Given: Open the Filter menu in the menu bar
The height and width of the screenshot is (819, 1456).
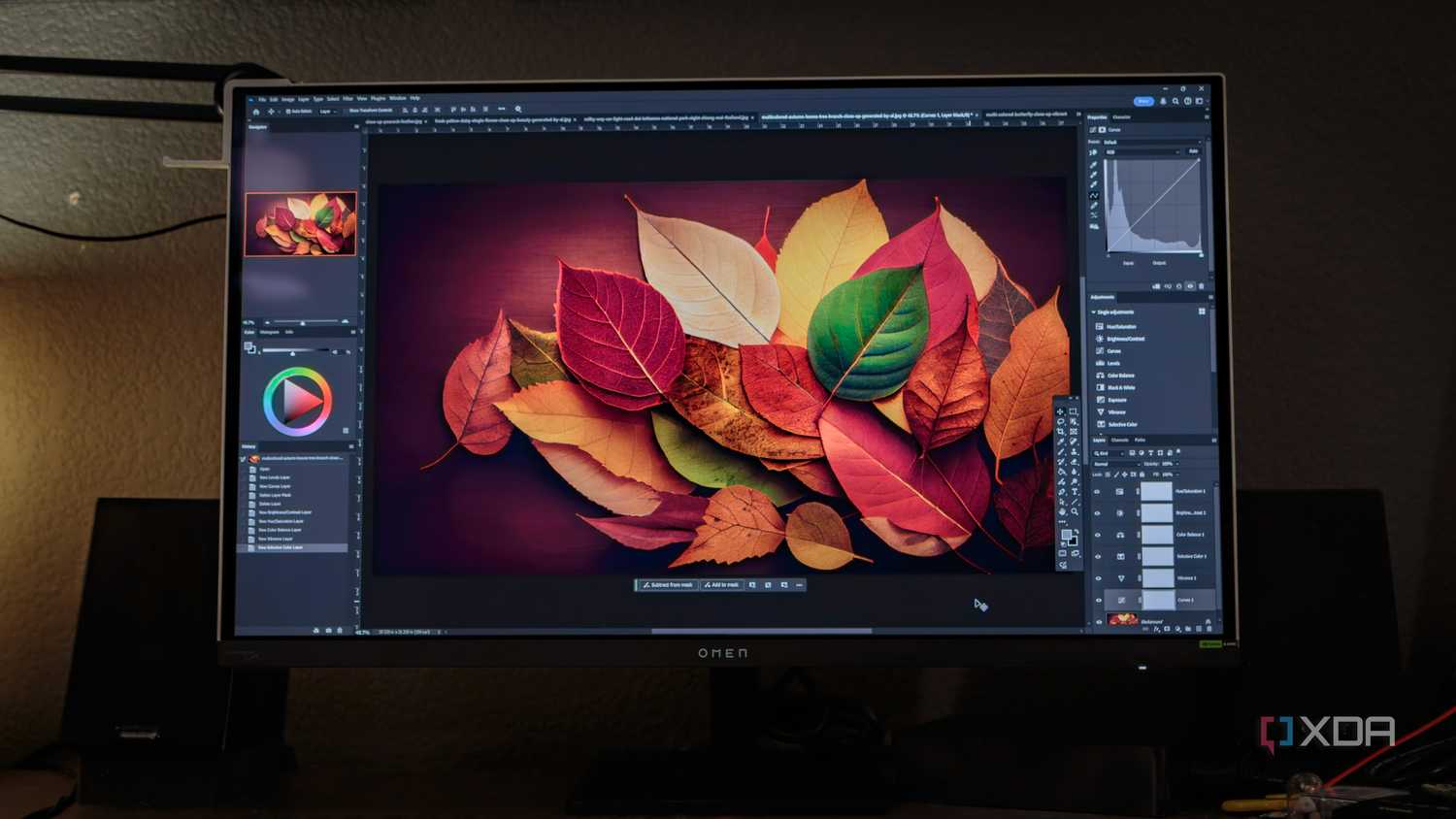Looking at the screenshot, I should 347,99.
